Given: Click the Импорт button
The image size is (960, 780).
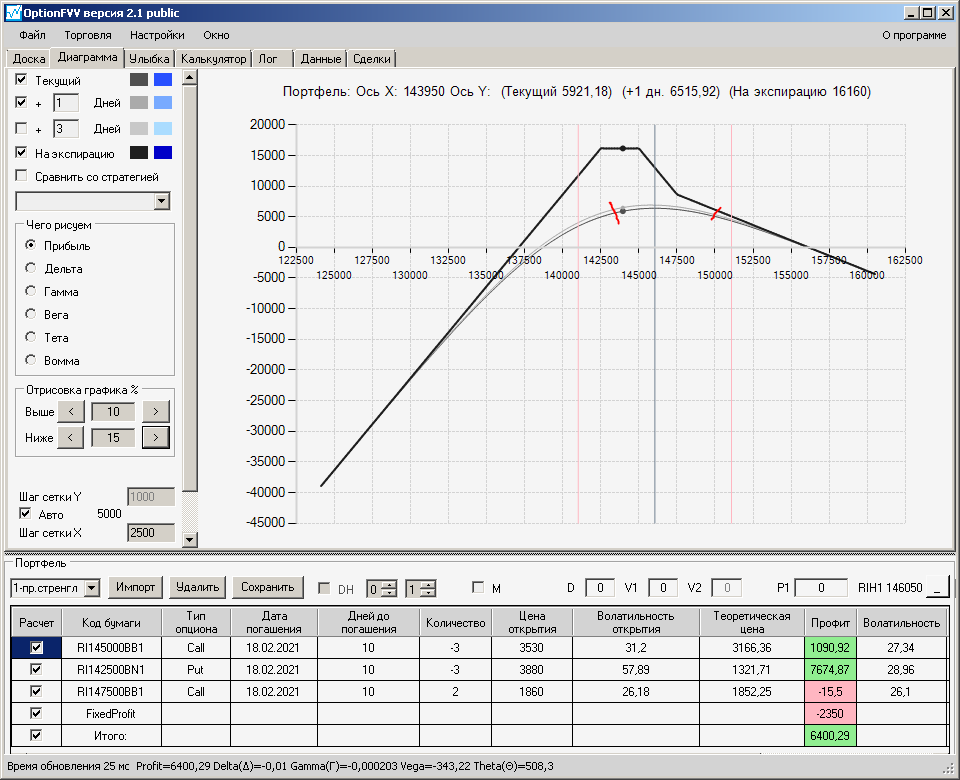Looking at the screenshot, I should point(136,587).
